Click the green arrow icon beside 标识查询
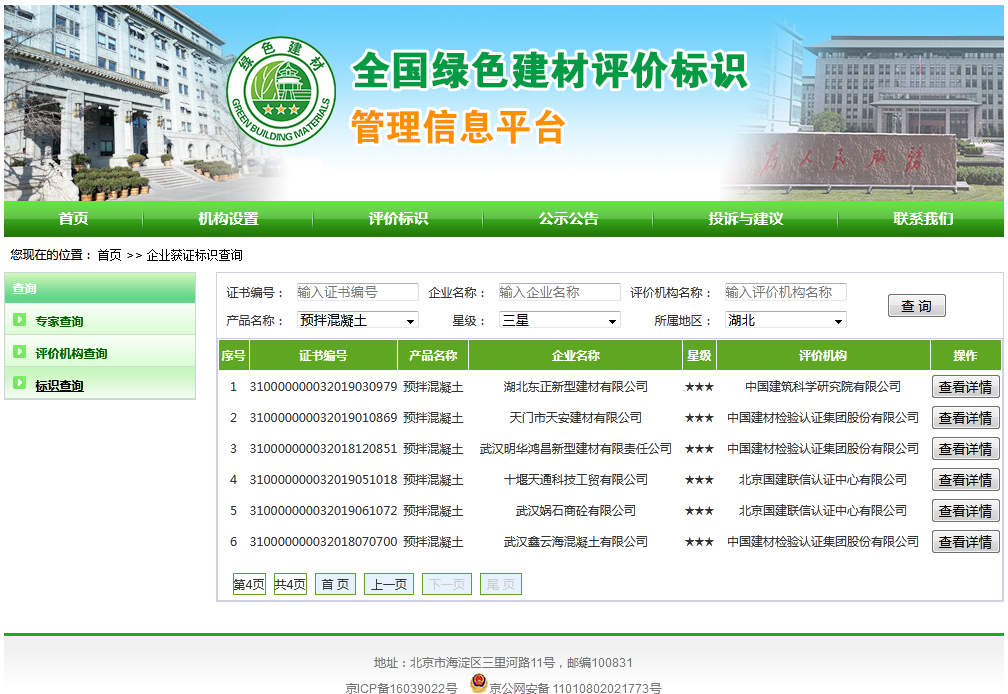Image resolution: width=1008 pixels, height=694 pixels. coord(19,384)
